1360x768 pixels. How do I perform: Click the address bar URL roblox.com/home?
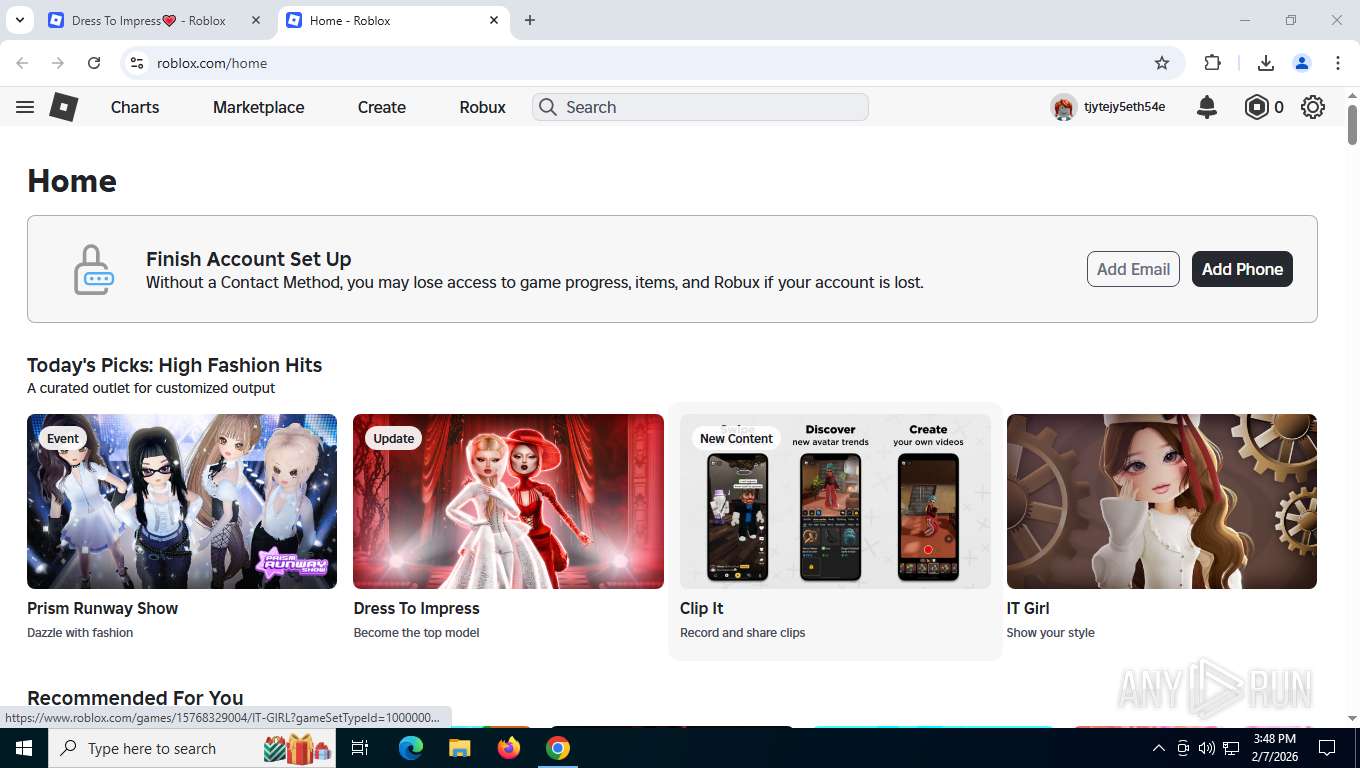212,63
